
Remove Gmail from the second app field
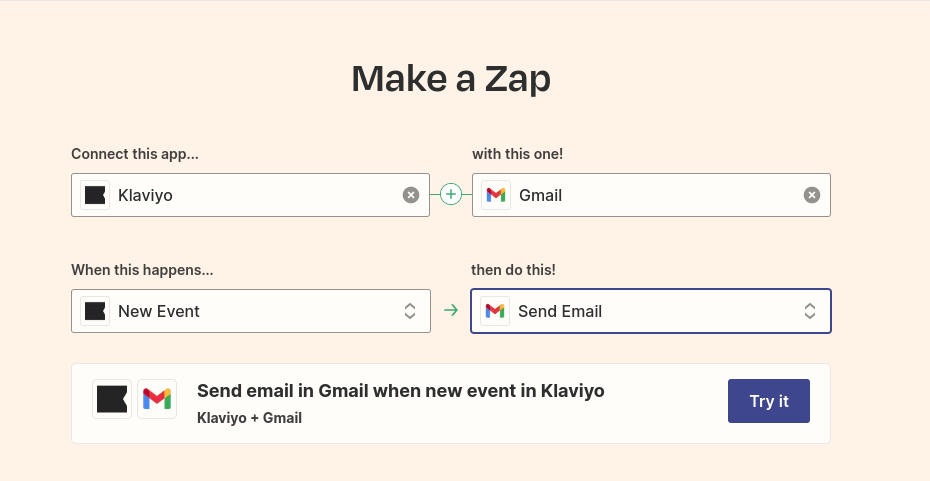[812, 195]
